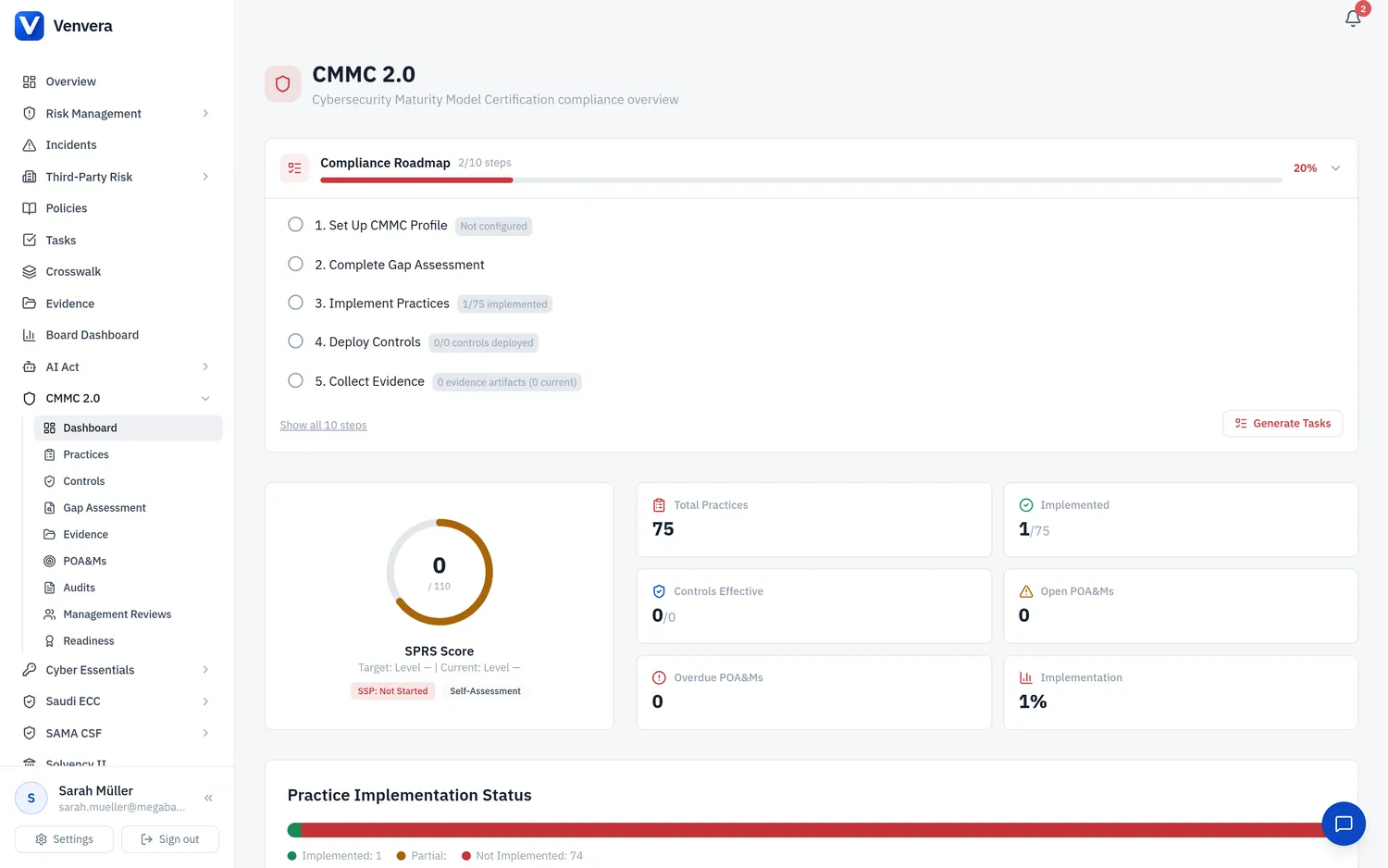The image size is (1388, 868).
Task: Click Generate Tasks button
Action: click(1283, 424)
